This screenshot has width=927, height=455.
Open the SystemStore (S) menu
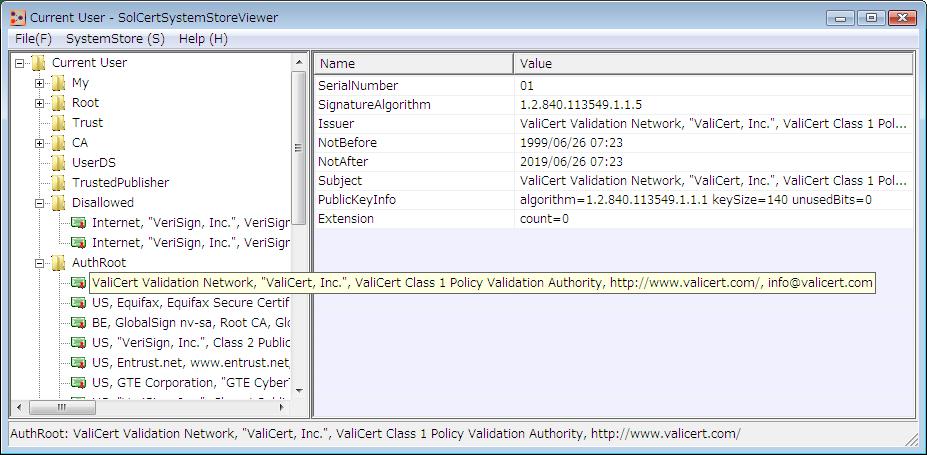(115, 39)
